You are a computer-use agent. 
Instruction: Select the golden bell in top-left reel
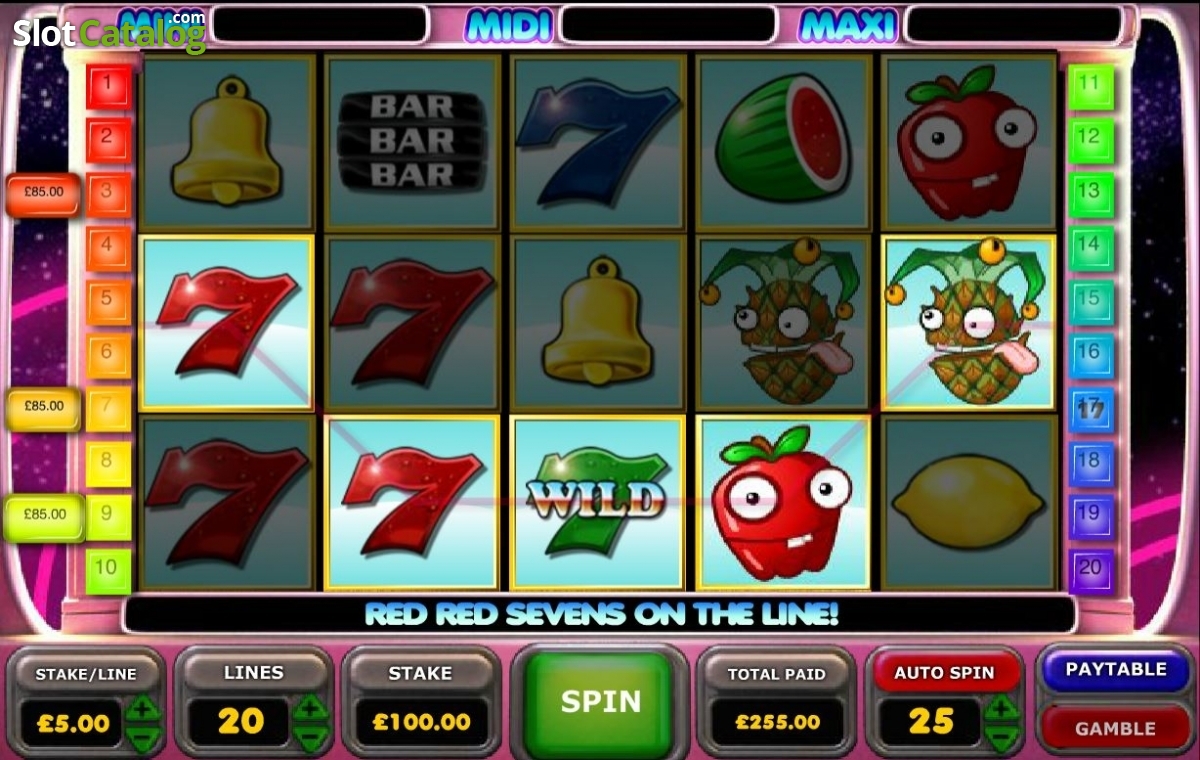[226, 141]
